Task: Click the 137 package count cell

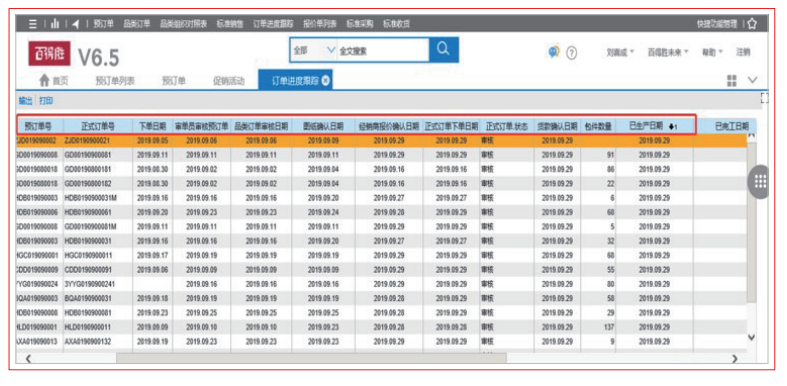Action: 598,327
